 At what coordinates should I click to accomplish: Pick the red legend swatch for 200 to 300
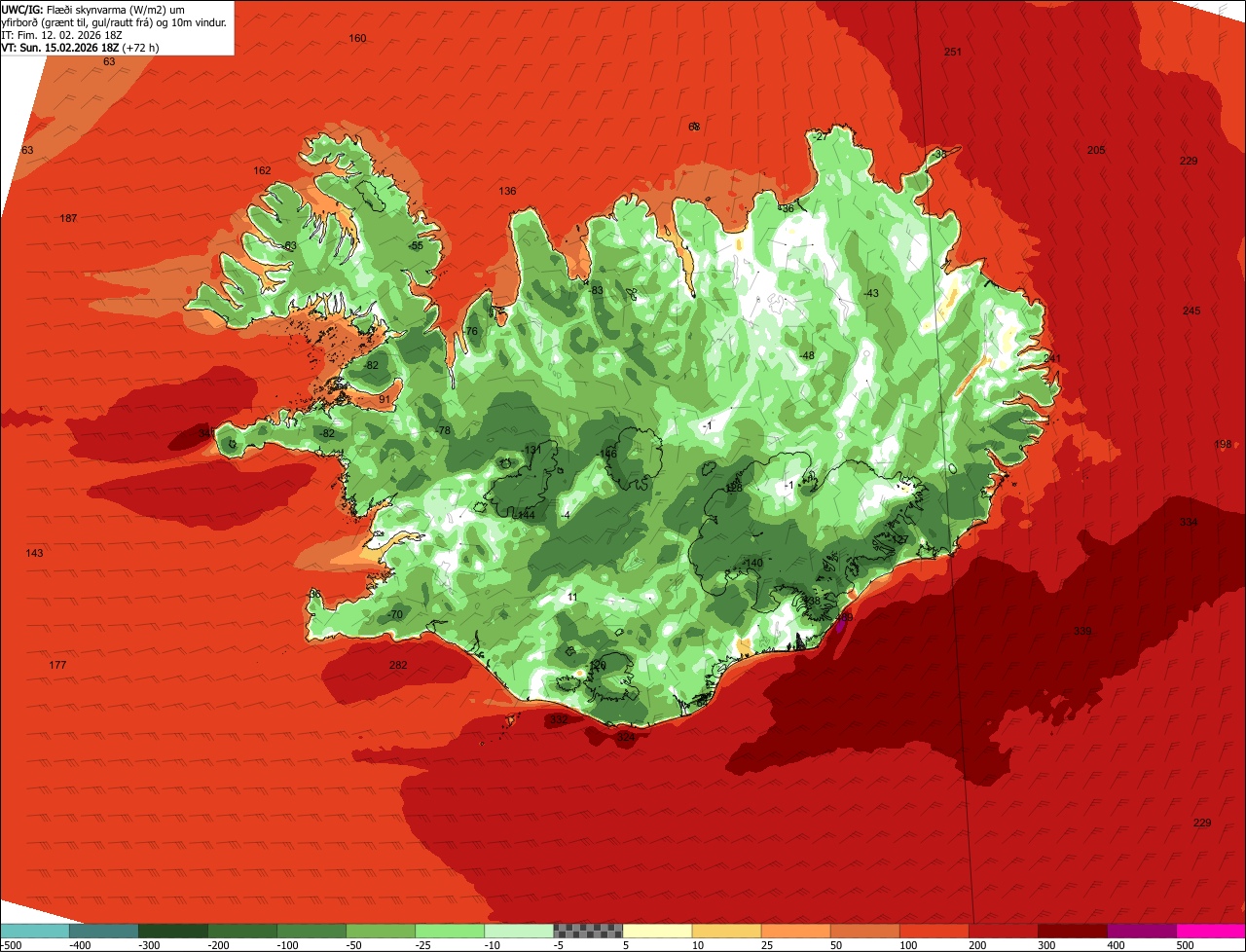point(1003,931)
